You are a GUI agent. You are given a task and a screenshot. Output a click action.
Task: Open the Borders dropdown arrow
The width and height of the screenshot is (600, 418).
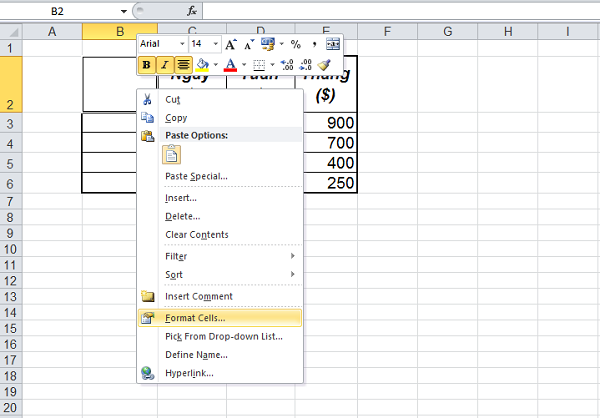pos(272,65)
